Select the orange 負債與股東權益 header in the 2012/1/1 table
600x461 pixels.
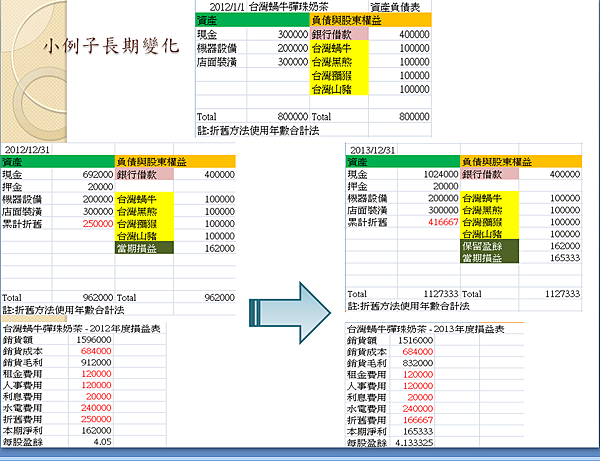point(371,20)
